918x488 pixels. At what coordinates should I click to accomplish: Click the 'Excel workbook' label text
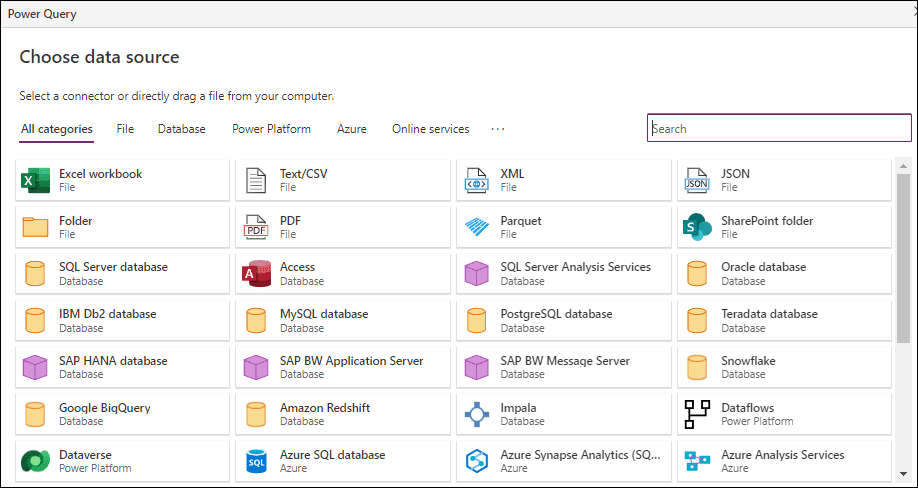[101, 174]
